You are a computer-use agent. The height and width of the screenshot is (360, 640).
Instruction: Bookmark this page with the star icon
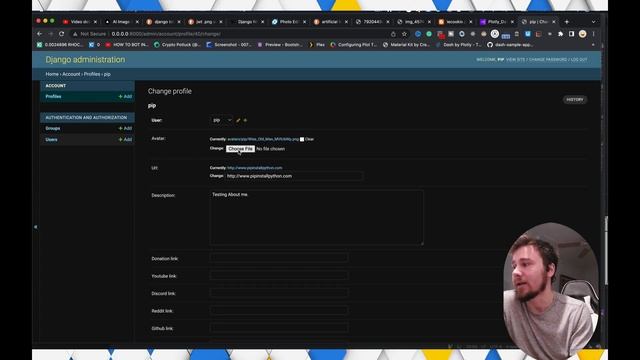point(404,34)
